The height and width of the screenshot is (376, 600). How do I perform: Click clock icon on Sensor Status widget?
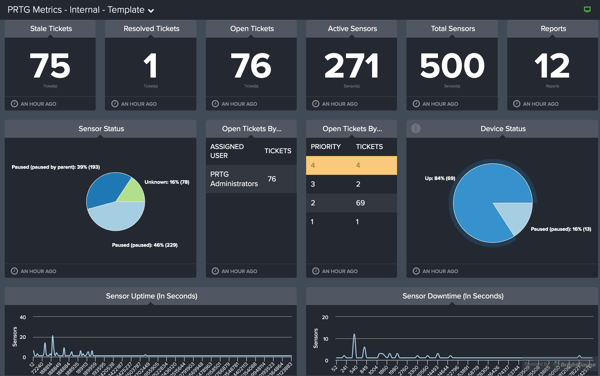14,271
